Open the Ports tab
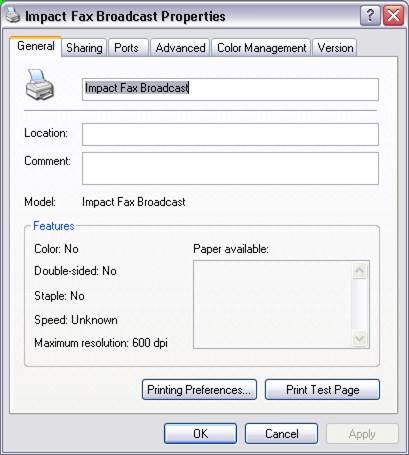Image resolution: width=409 pixels, height=455 pixels. 126,48
